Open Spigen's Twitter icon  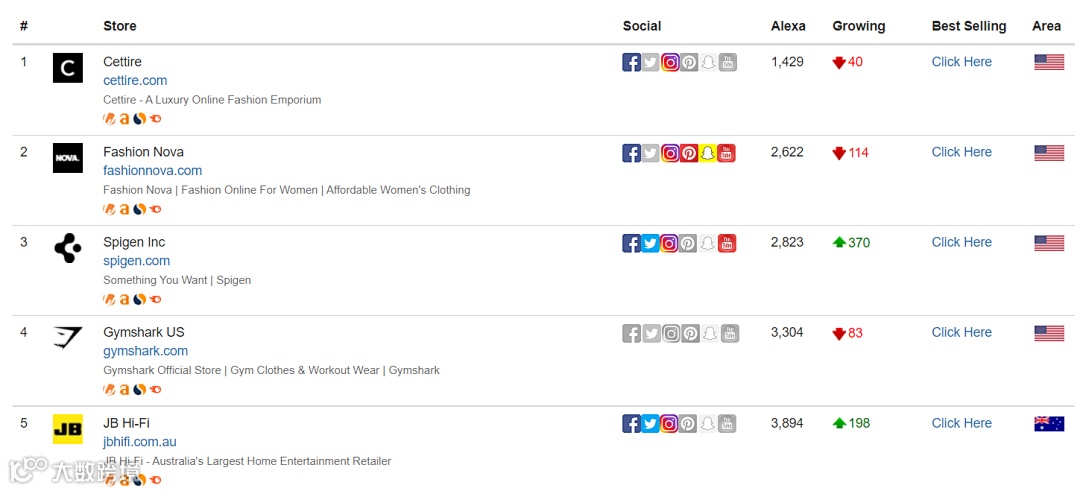pos(650,243)
